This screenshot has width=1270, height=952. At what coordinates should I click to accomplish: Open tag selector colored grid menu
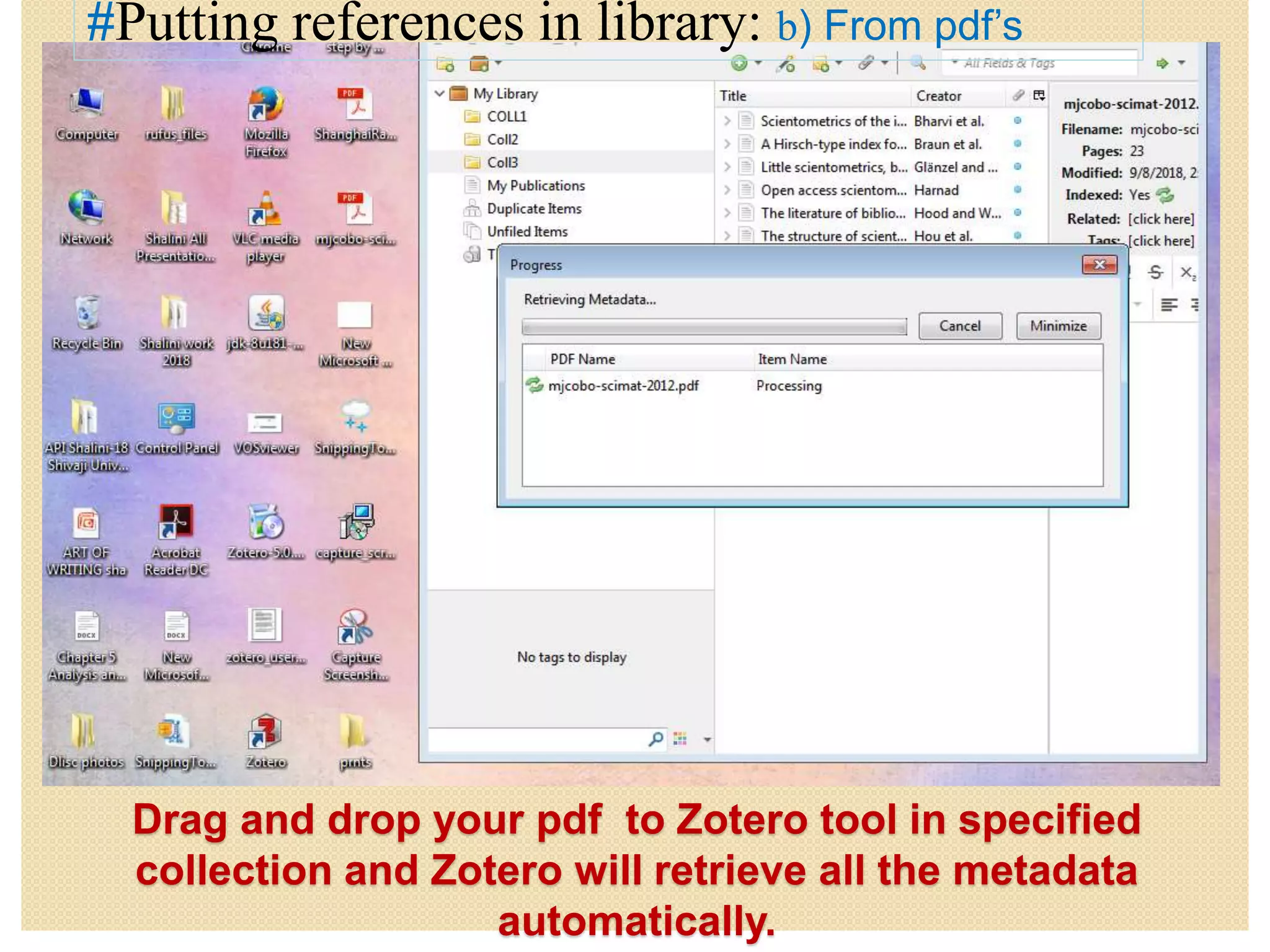coord(680,738)
